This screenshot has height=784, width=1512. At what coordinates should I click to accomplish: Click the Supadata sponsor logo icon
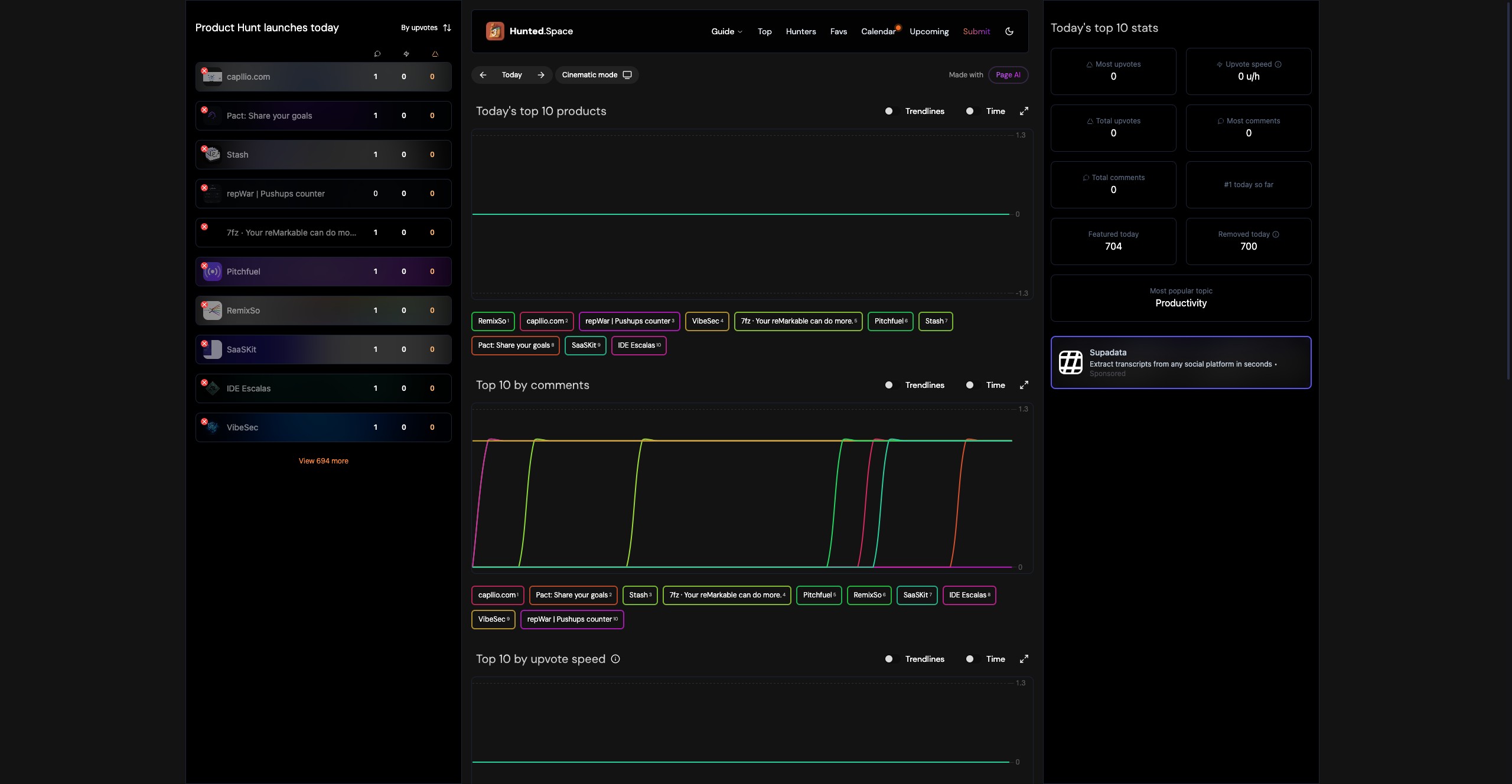(x=1071, y=362)
